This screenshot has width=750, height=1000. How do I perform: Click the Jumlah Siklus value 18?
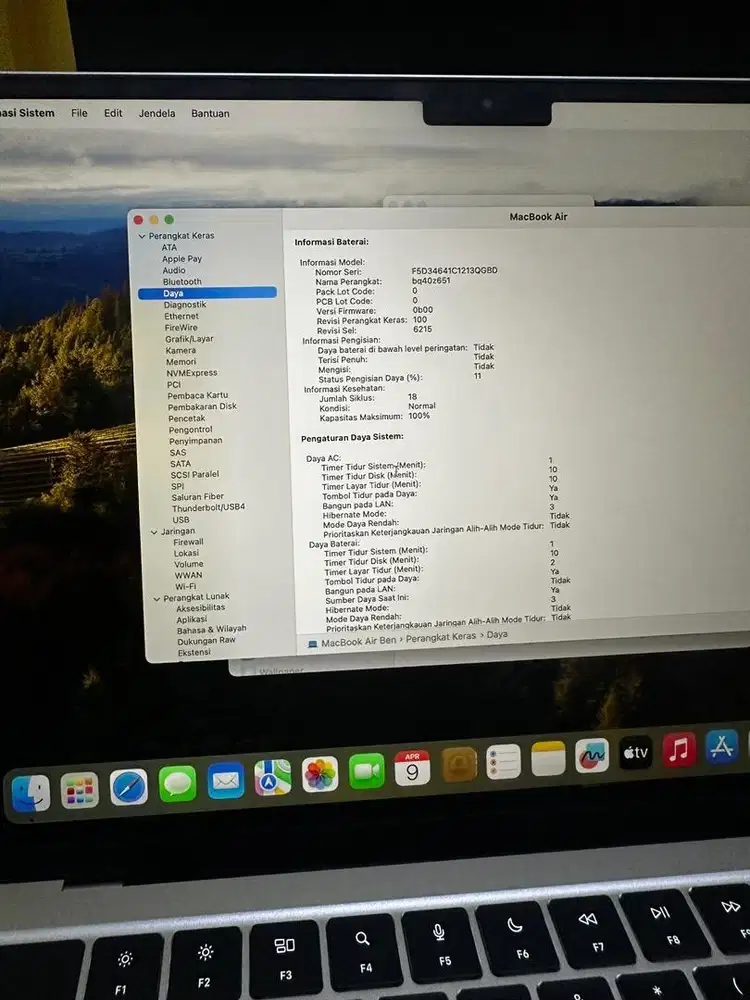(x=412, y=397)
